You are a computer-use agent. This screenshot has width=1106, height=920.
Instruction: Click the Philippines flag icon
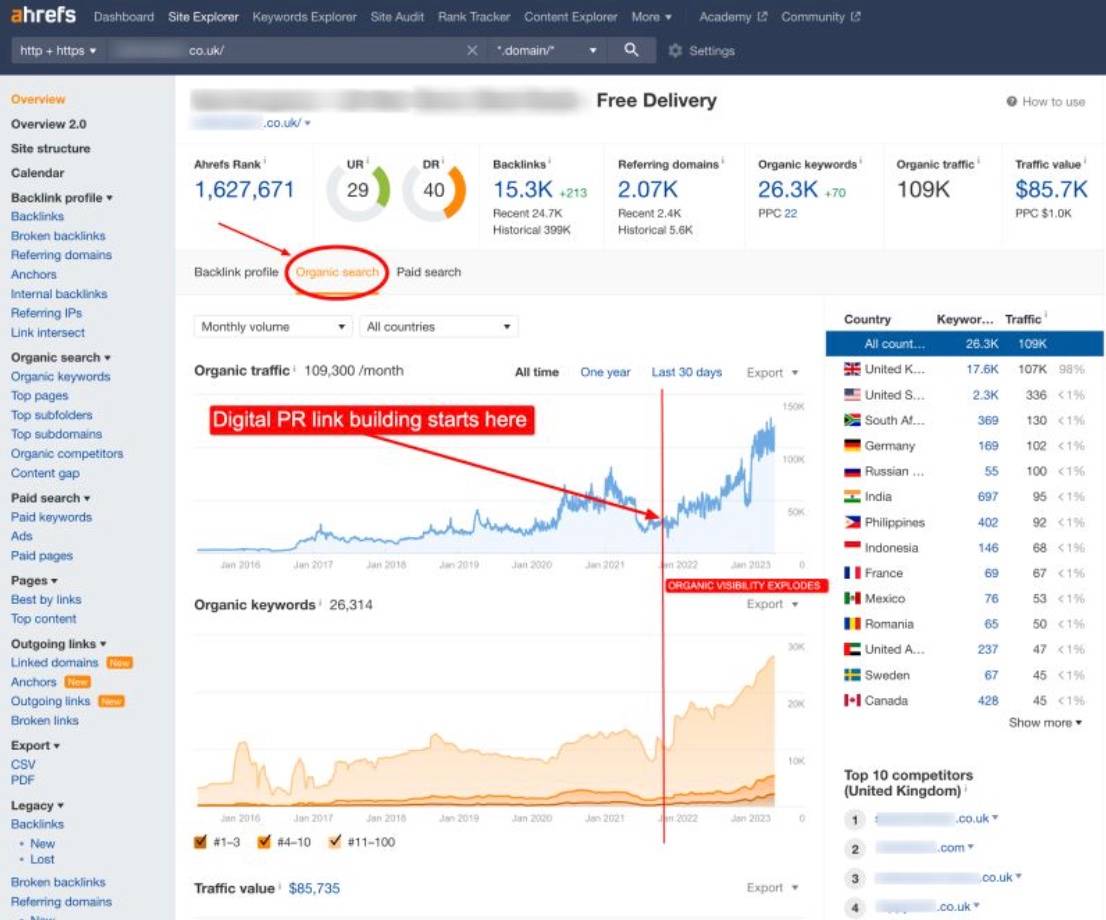click(x=852, y=522)
